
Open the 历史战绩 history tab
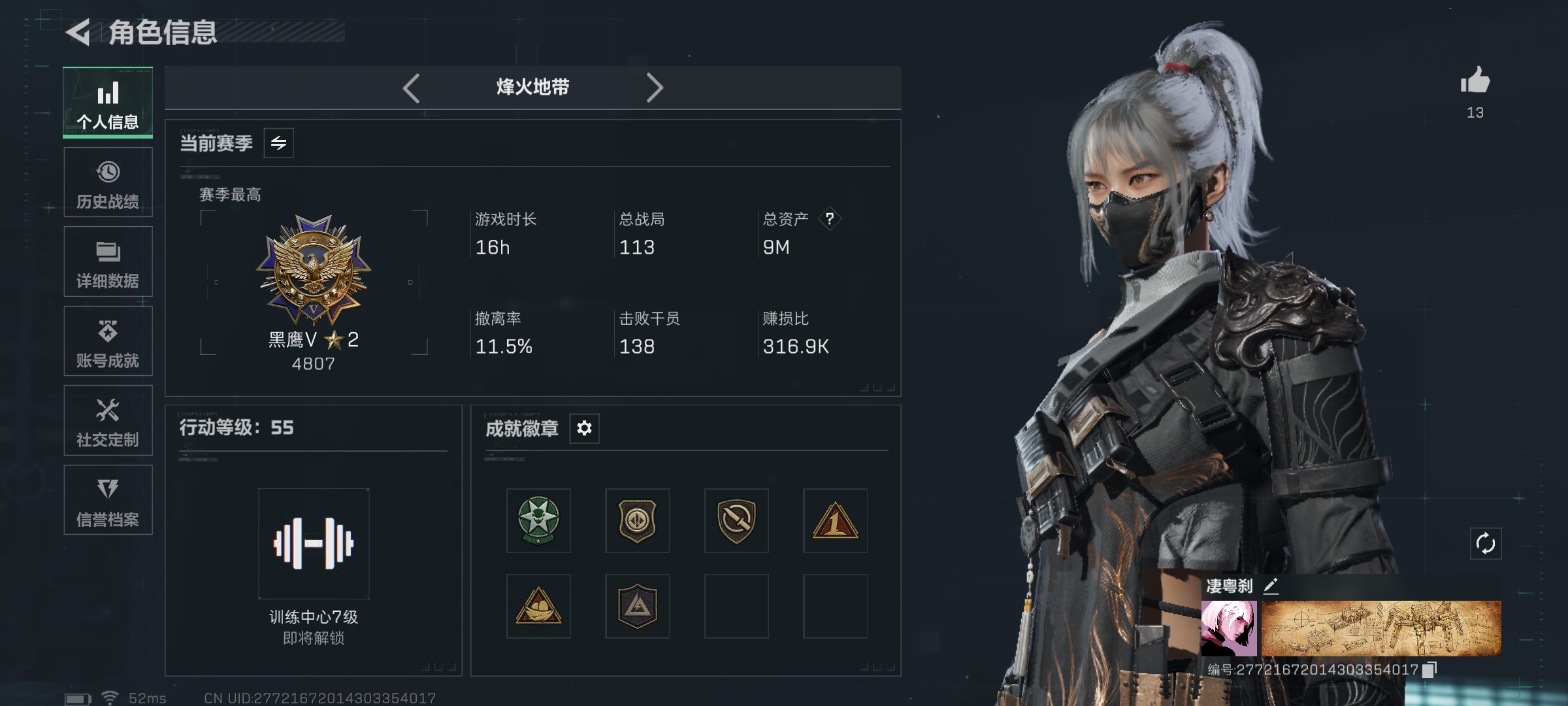108,182
